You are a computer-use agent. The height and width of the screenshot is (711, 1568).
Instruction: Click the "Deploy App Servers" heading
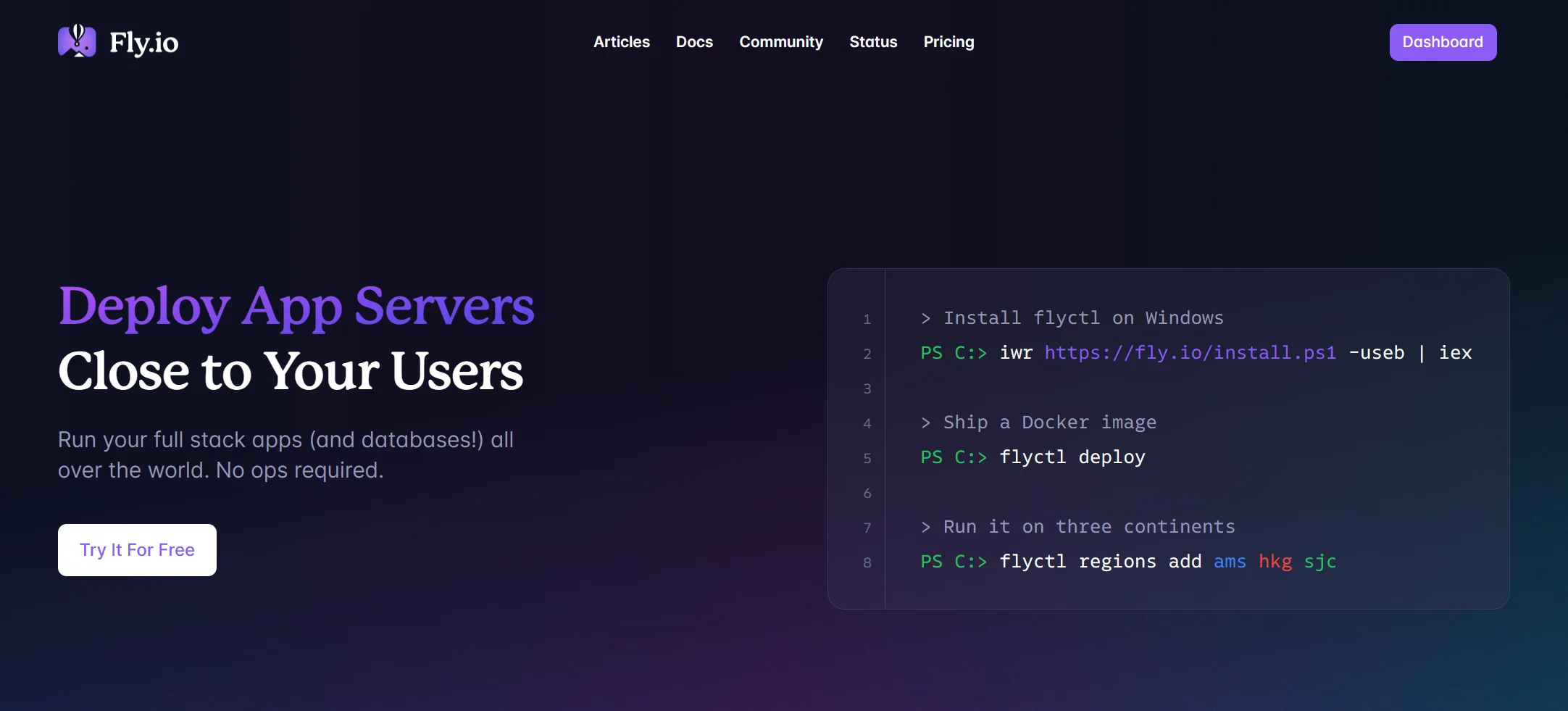pyautogui.click(x=296, y=307)
